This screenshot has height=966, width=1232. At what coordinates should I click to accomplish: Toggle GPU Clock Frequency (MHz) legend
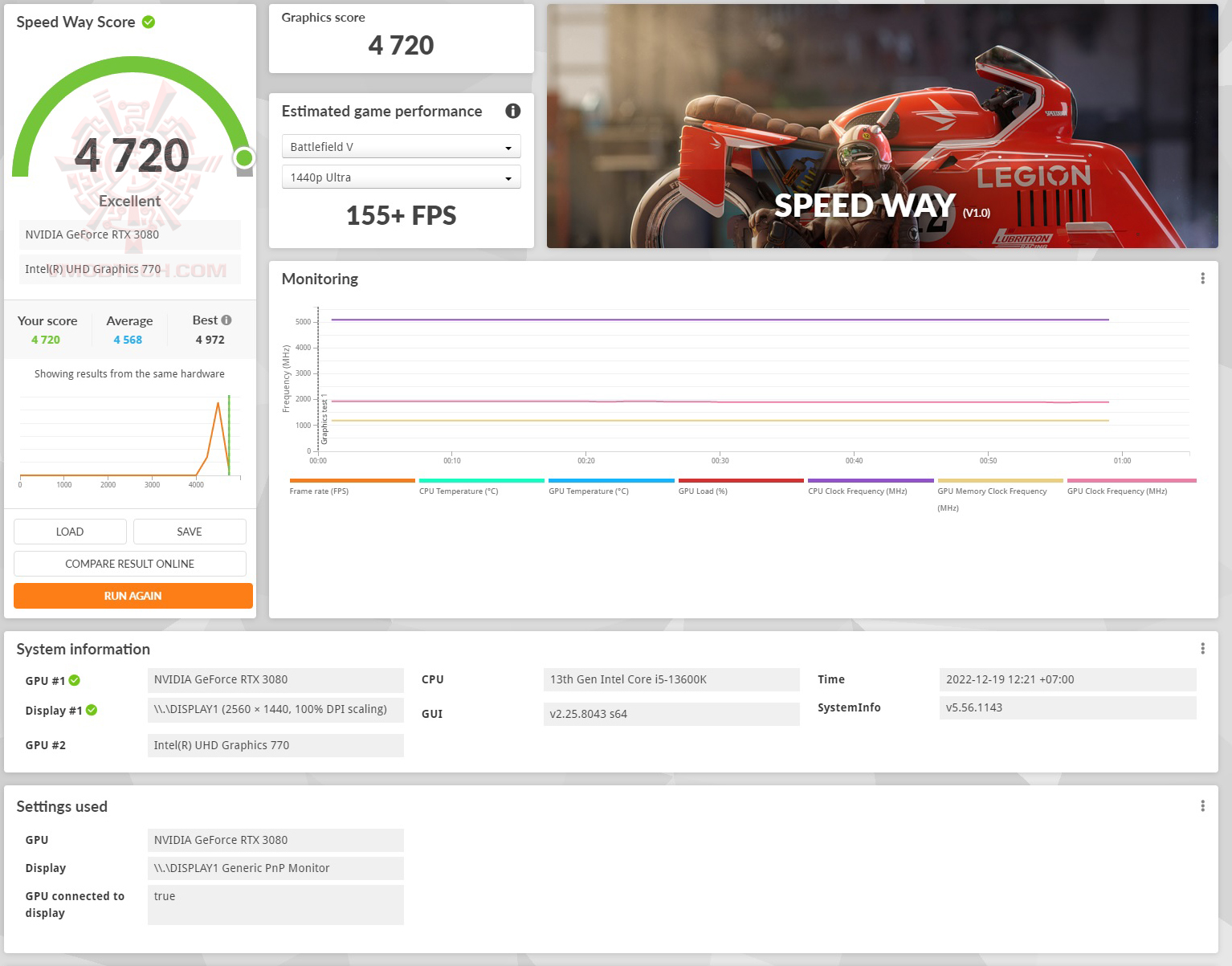tap(1131, 487)
